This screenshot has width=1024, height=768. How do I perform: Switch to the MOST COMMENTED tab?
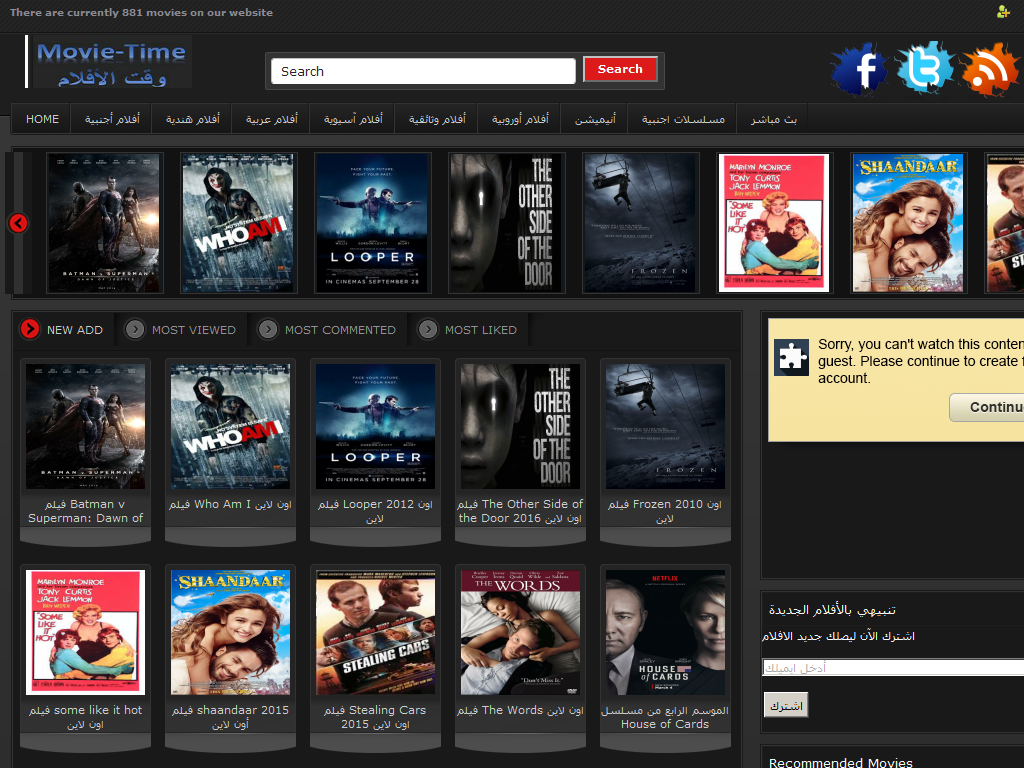[x=339, y=330]
